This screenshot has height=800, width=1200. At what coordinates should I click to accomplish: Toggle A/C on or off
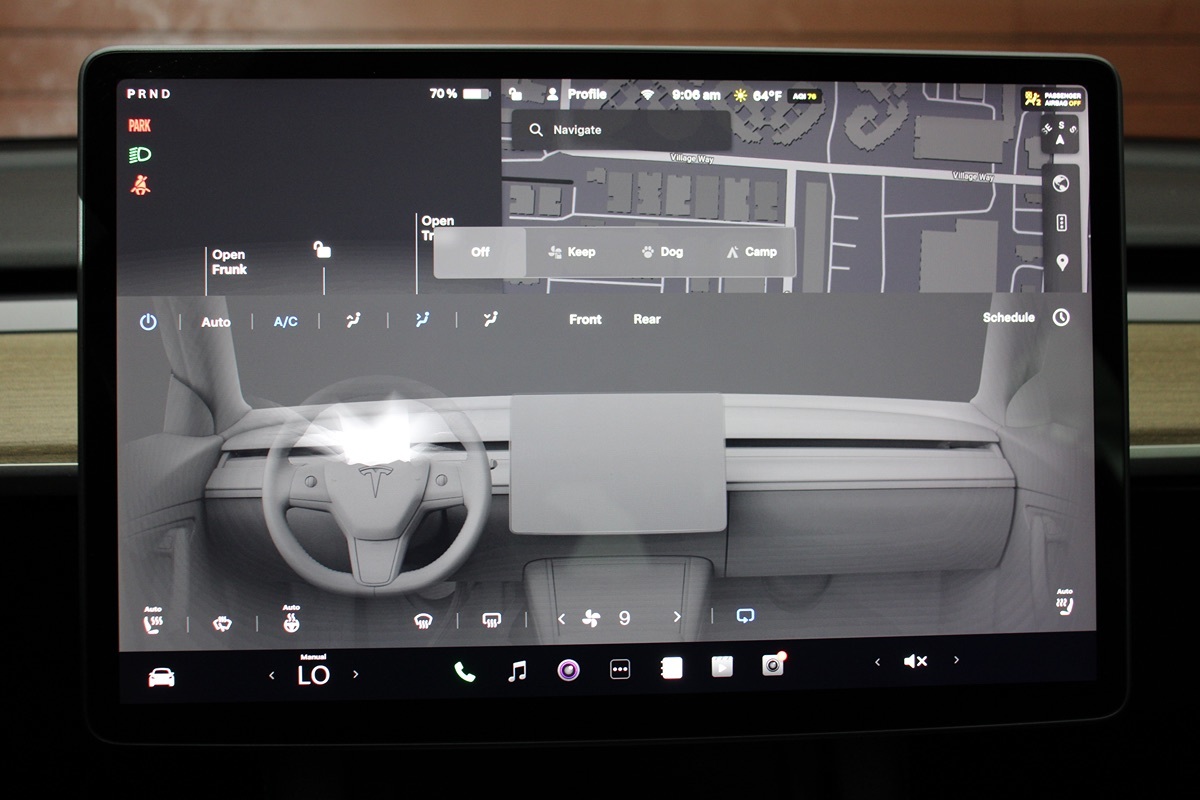286,322
